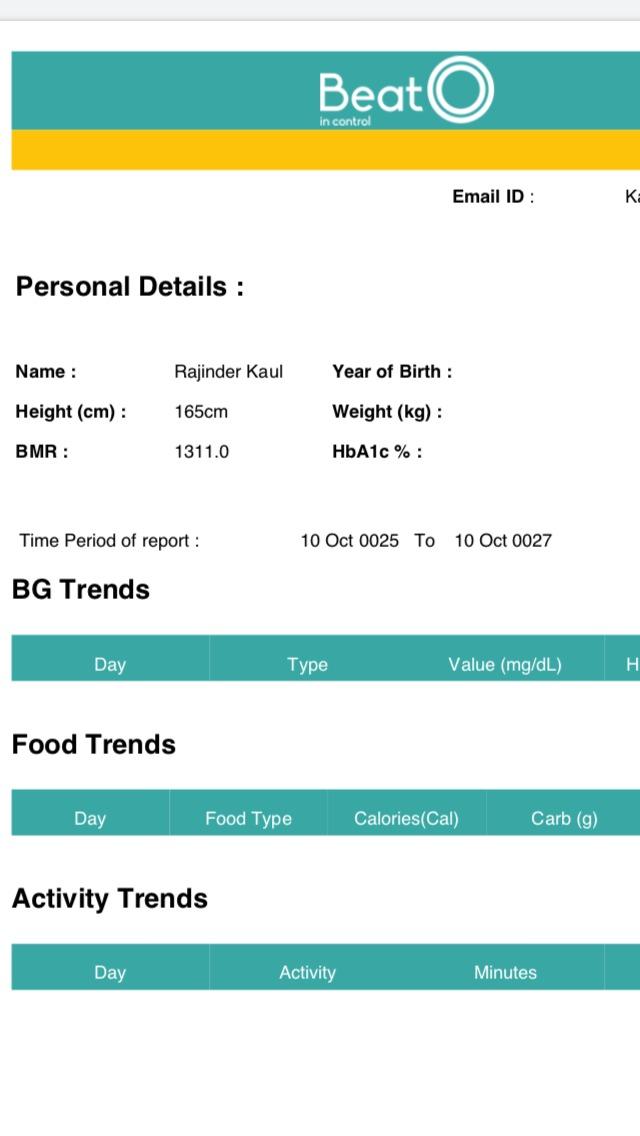Click the Weight (kg) label
Screen dimensions: 640x1136
point(387,412)
